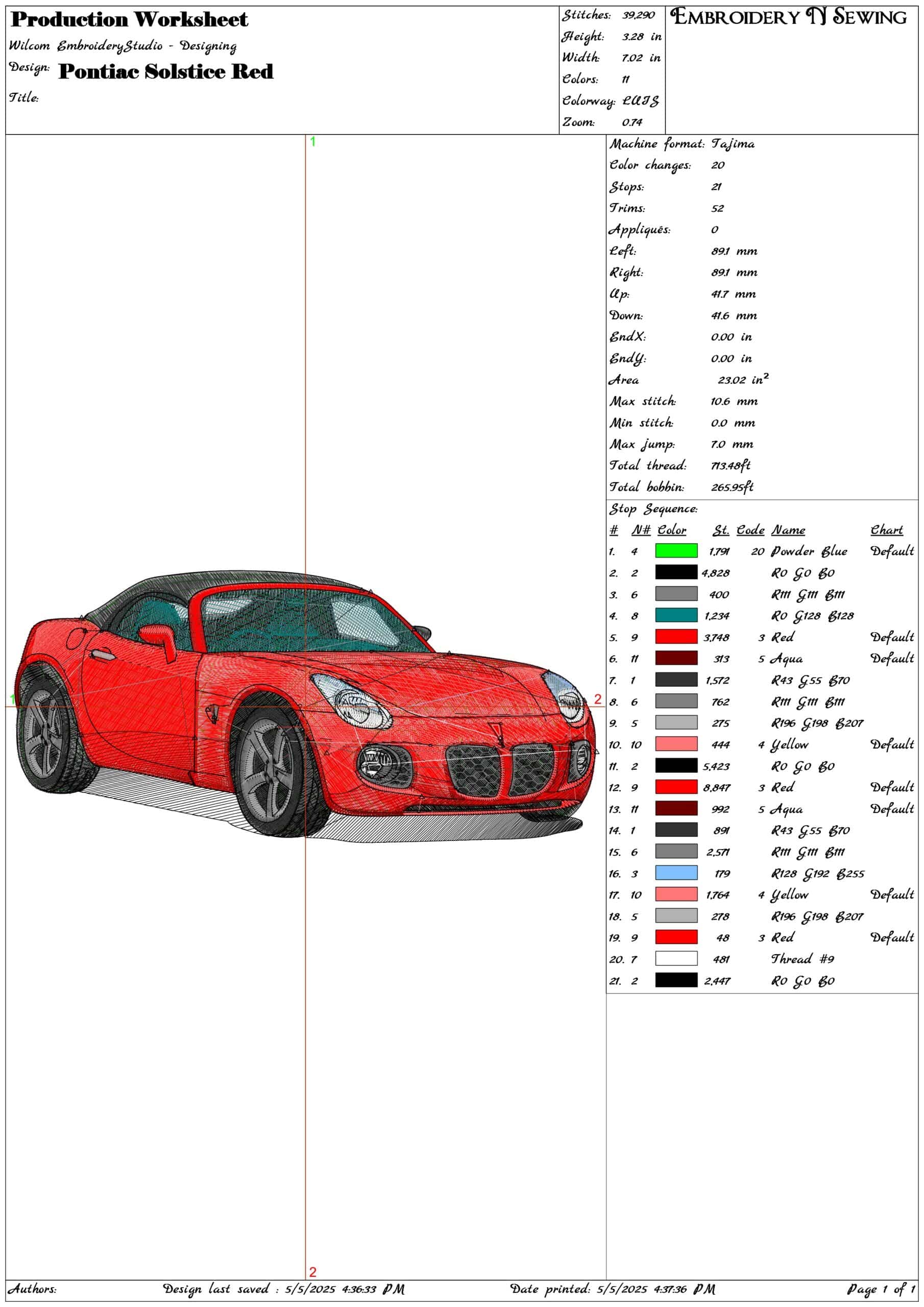Click the stitch count '4,828'
The width and height of the screenshot is (924, 1307).
point(715,573)
